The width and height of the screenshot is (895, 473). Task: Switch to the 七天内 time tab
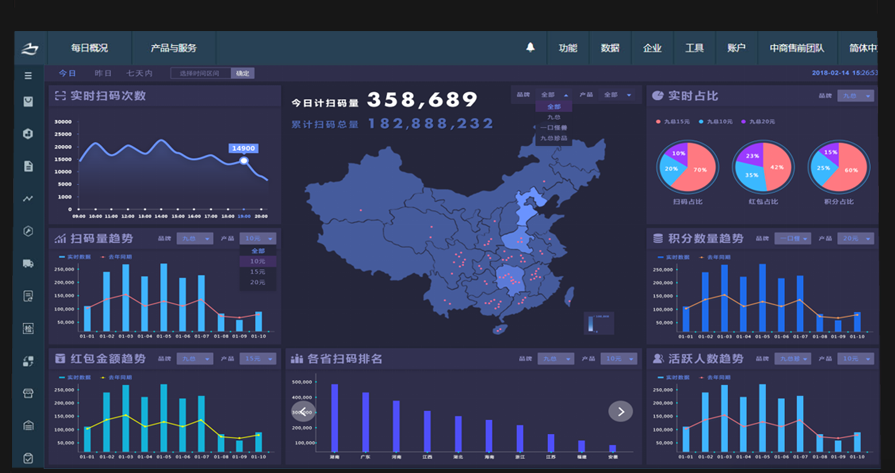click(x=139, y=73)
